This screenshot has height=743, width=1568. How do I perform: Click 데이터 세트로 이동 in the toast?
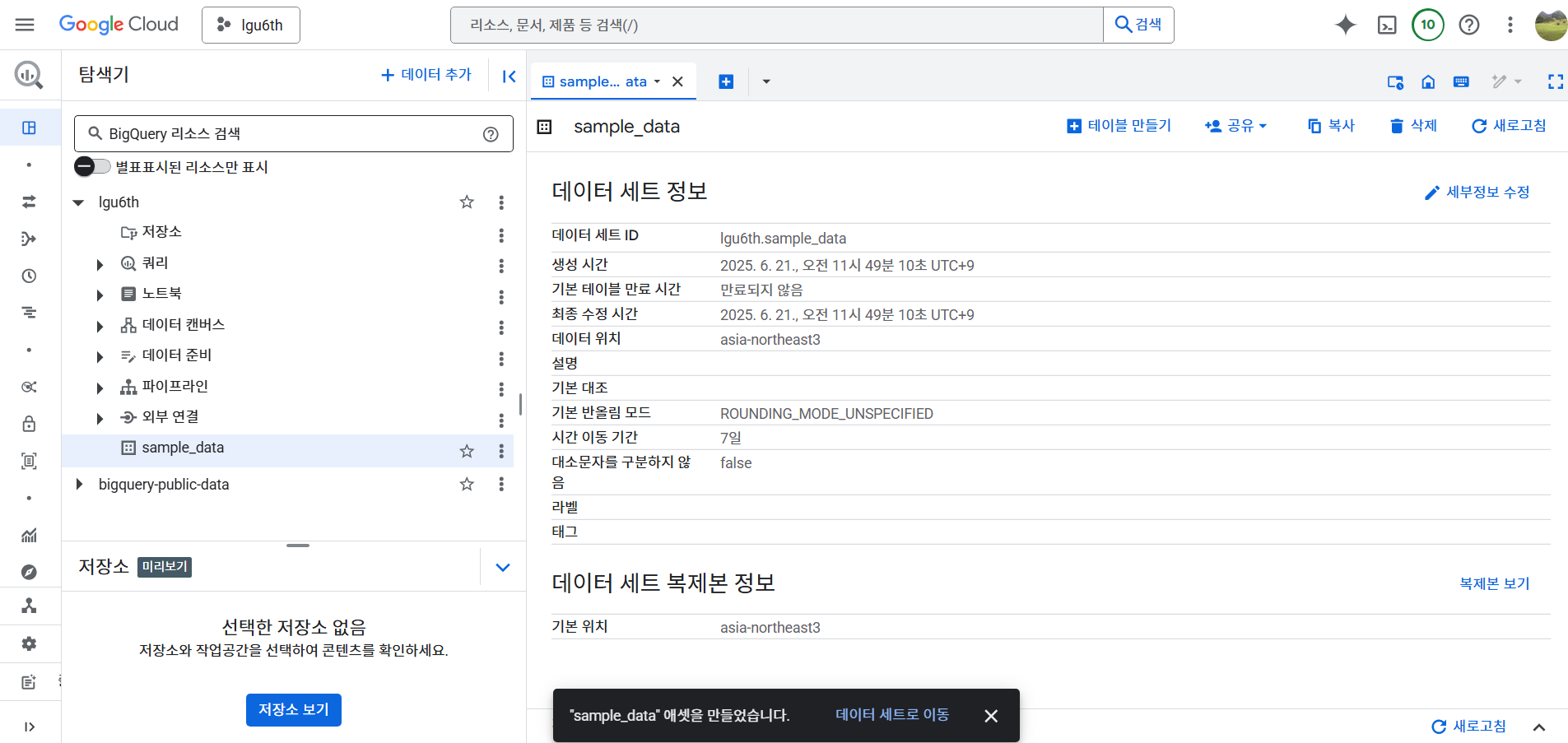(x=892, y=715)
